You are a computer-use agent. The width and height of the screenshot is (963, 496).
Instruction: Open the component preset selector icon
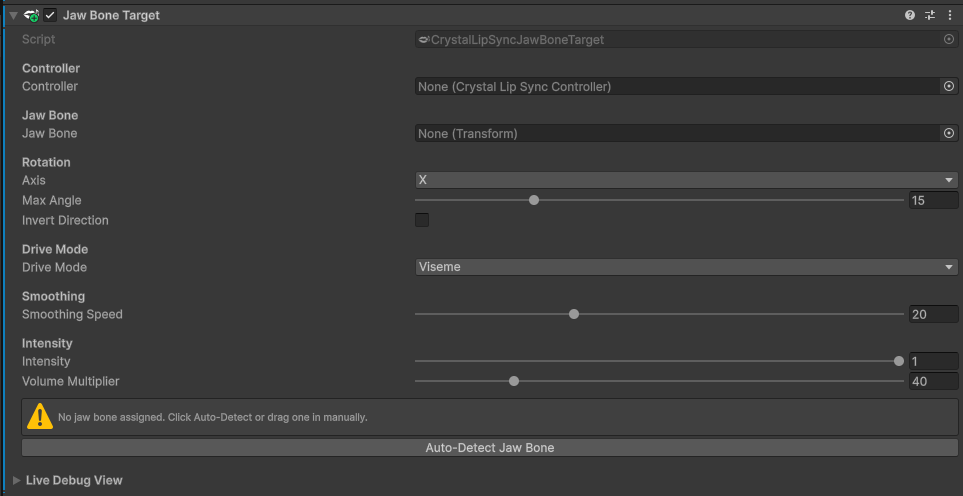[930, 15]
